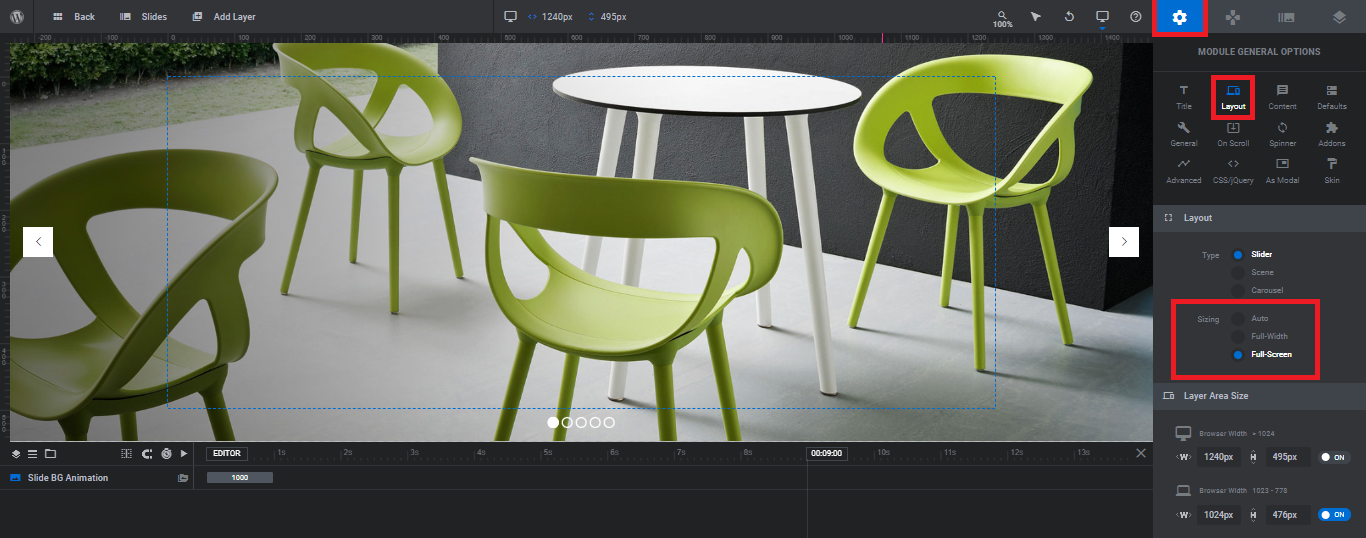
Task: Open the Defaults options section
Action: coord(1332,97)
